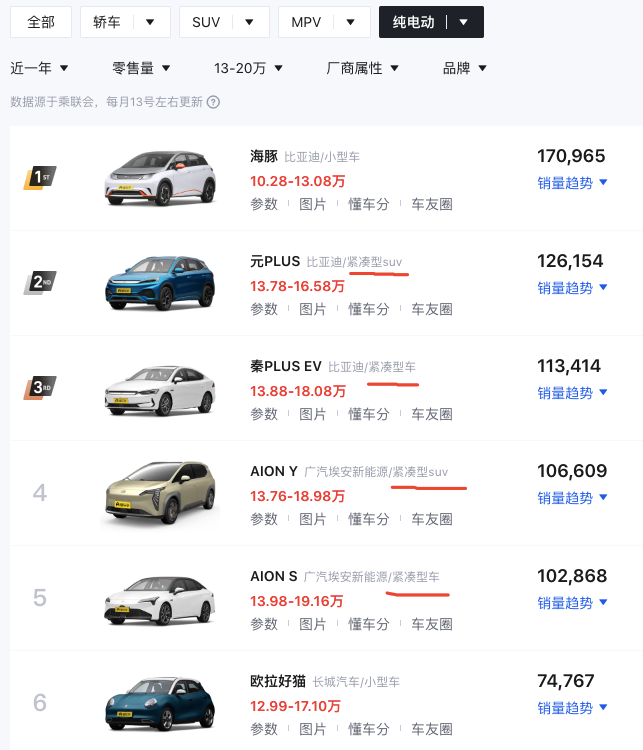The width and height of the screenshot is (643, 750).
Task: Change the 13-20万 price range filter
Action: coord(248,68)
